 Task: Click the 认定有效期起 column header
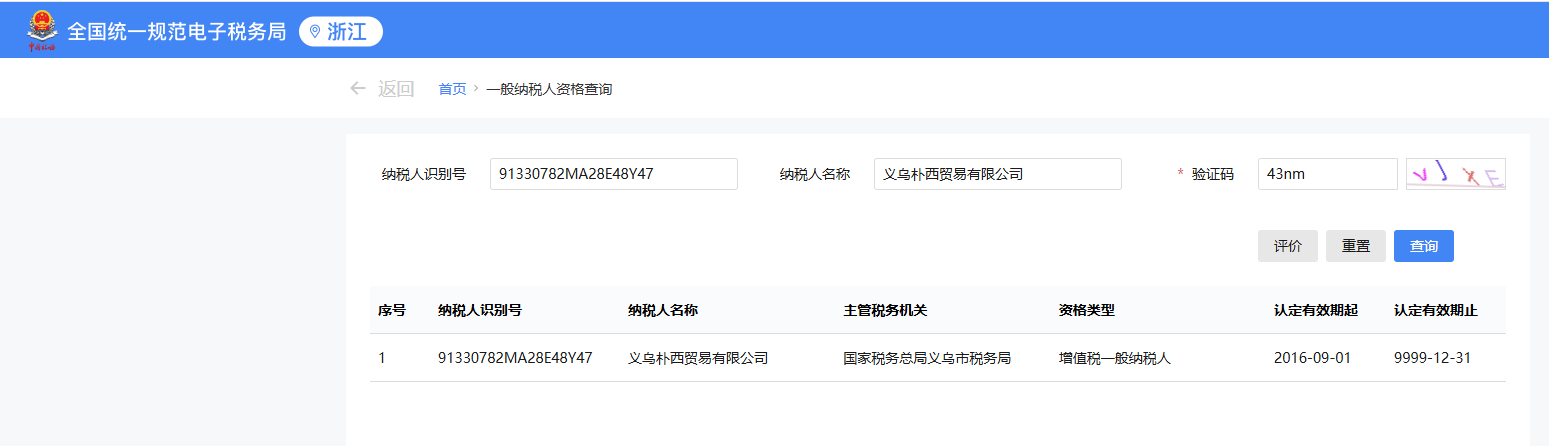pos(1315,310)
